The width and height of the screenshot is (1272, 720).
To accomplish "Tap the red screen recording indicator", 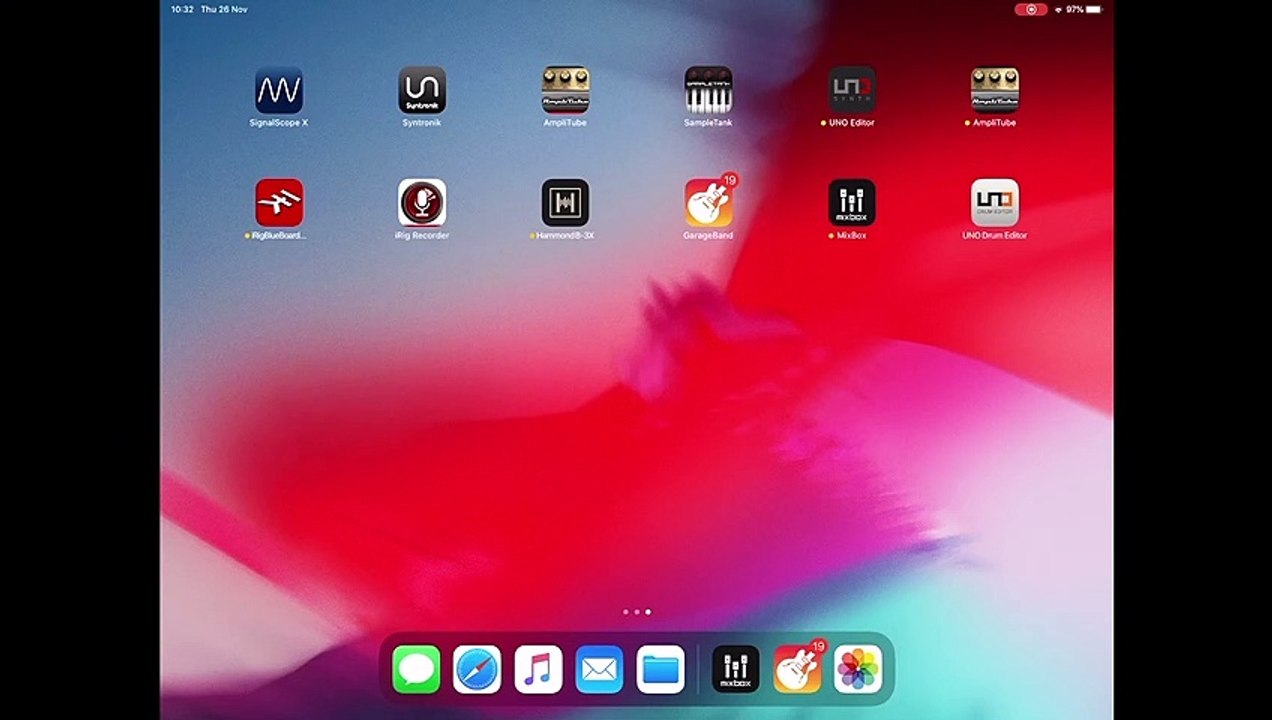I will coord(1031,9).
